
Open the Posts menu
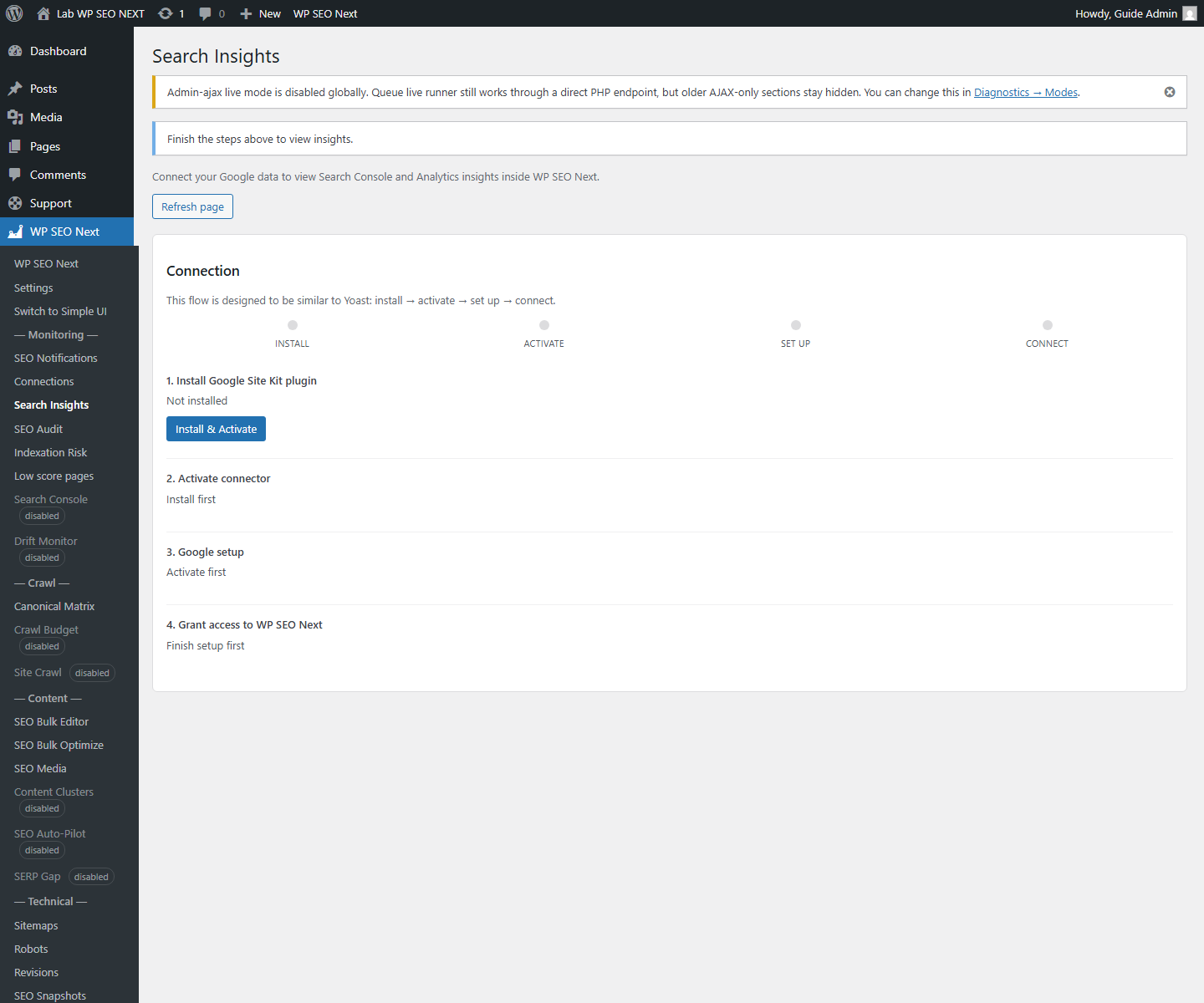pyautogui.click(x=67, y=89)
